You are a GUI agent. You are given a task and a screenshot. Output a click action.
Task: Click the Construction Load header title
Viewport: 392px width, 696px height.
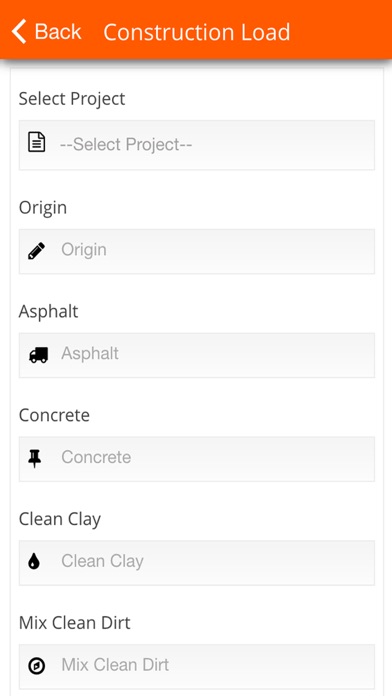click(197, 32)
